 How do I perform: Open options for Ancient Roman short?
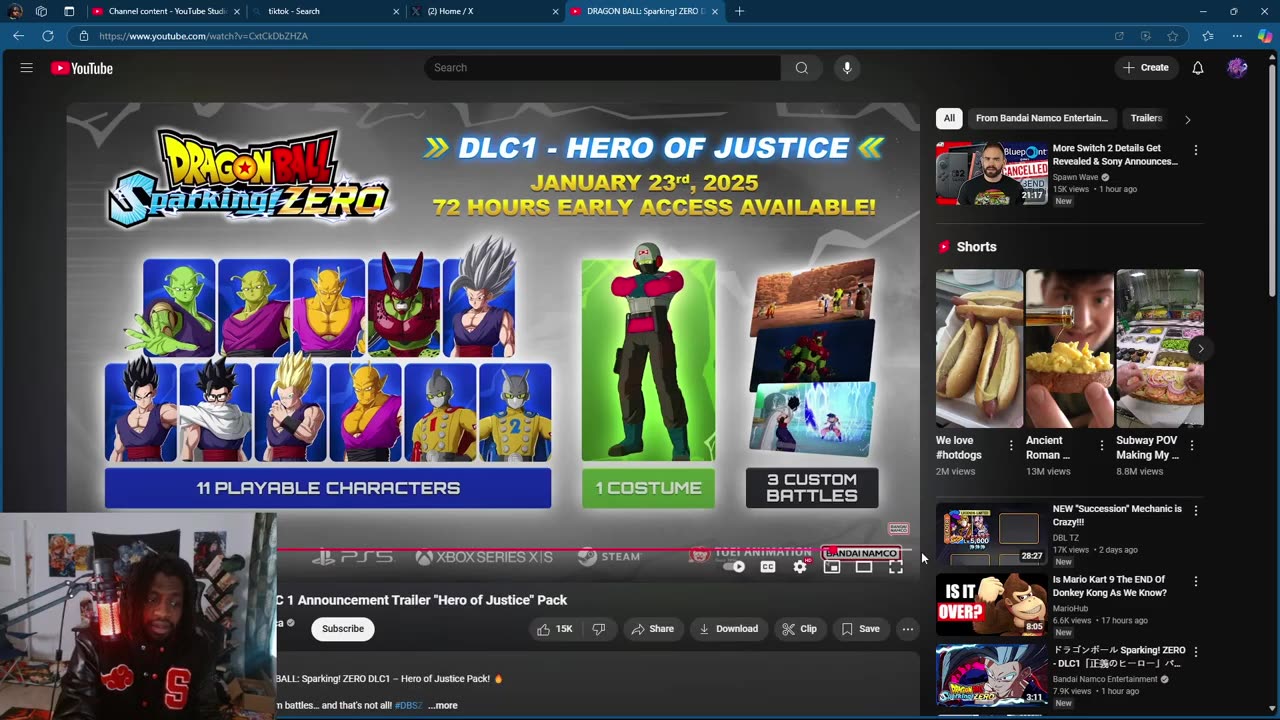(x=1101, y=446)
